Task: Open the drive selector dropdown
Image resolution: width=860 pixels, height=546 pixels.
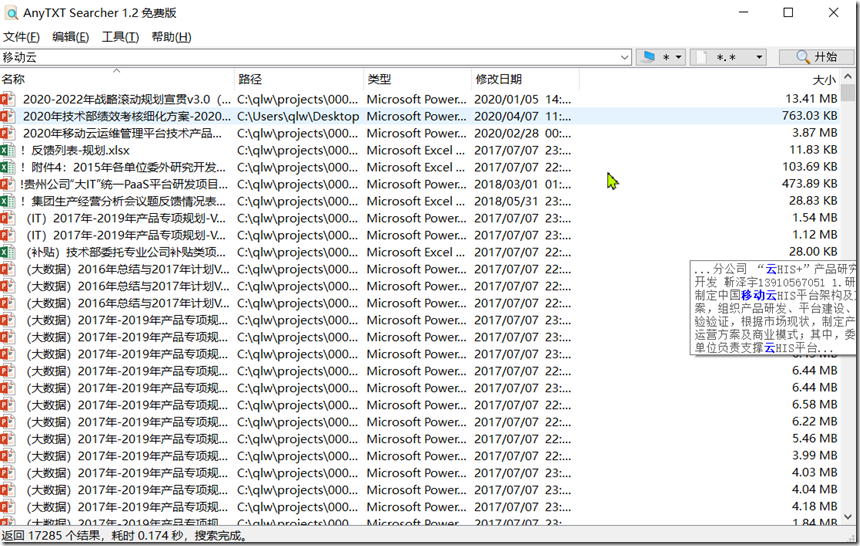Action: coord(661,58)
